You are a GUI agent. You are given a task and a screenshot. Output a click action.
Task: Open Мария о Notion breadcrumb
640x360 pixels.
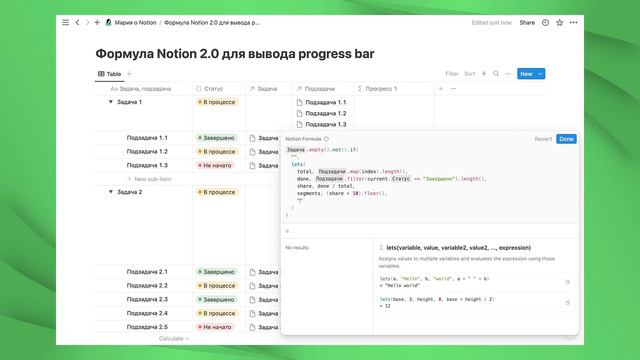pyautogui.click(x=131, y=22)
